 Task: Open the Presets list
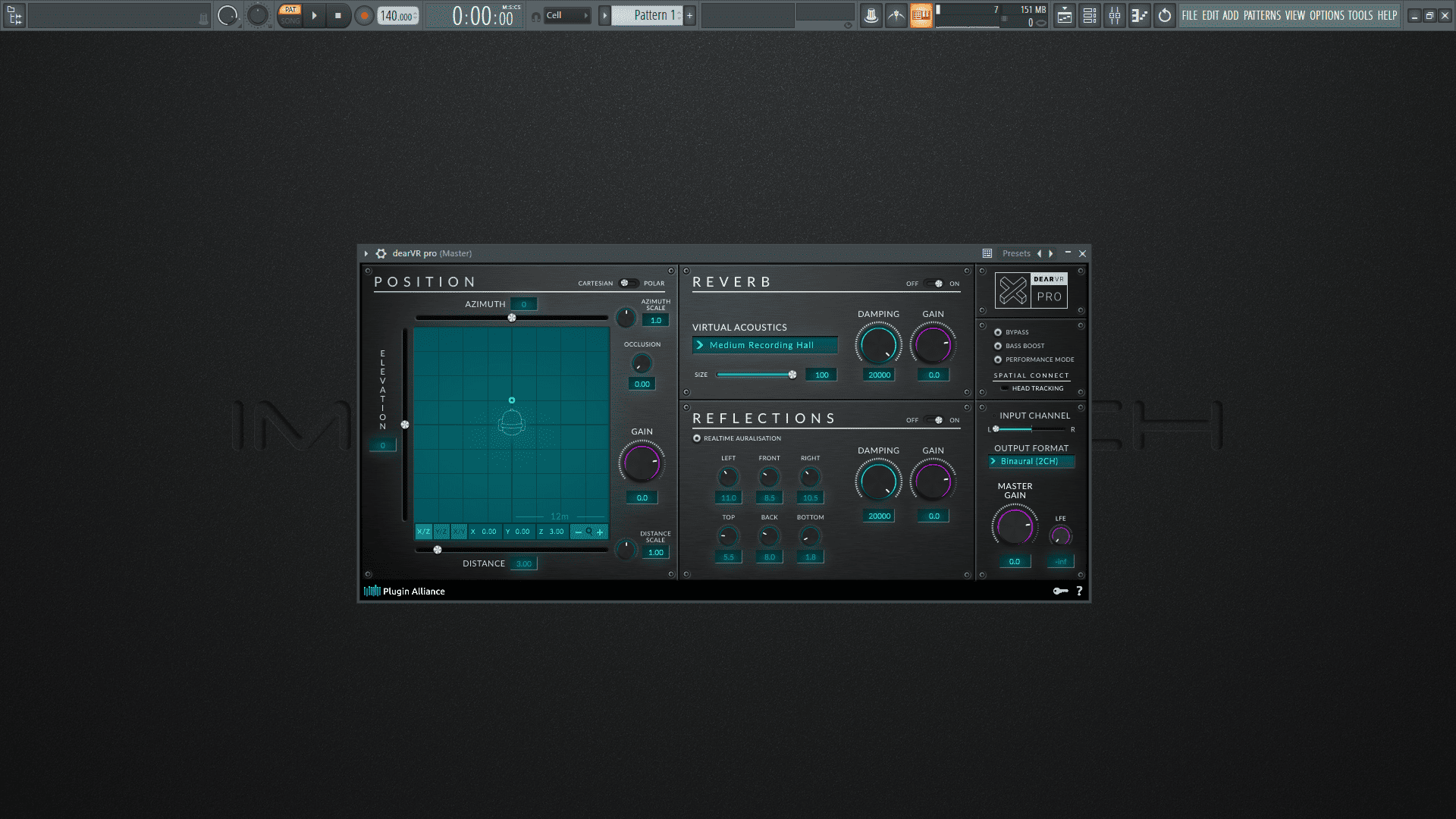1016,253
